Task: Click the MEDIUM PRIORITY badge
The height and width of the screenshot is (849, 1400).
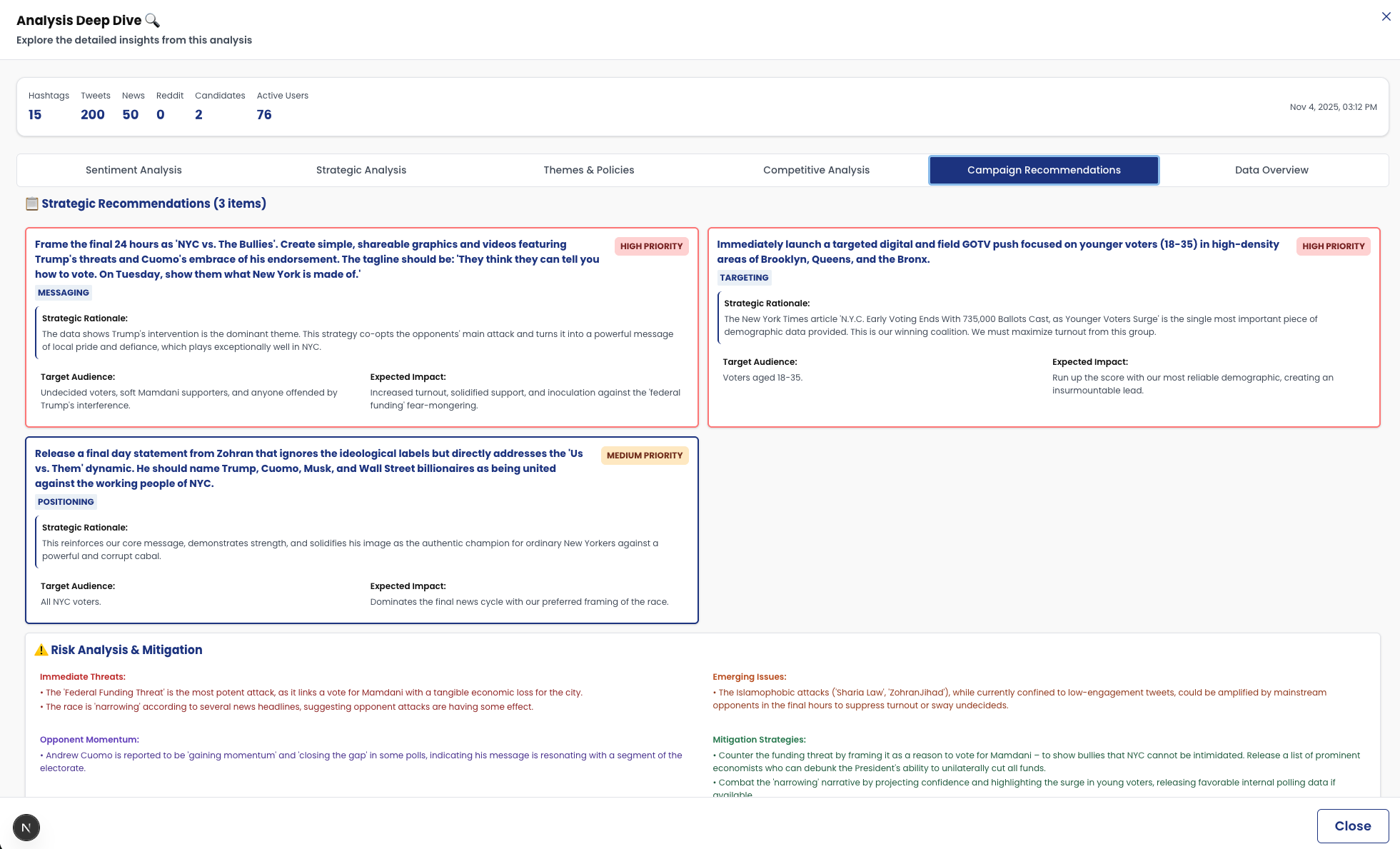Action: pyautogui.click(x=644, y=455)
